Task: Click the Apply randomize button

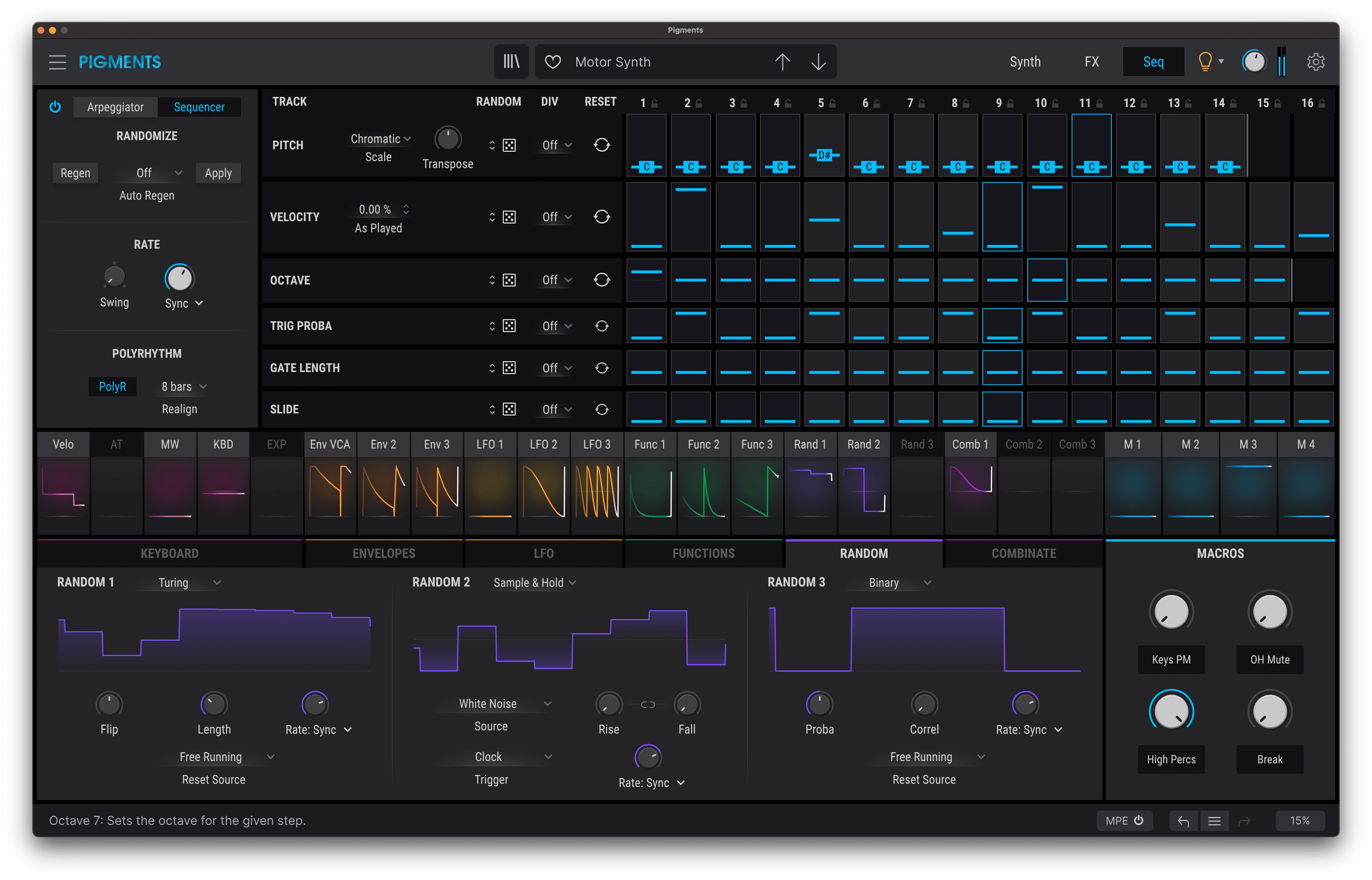Action: coord(218,173)
